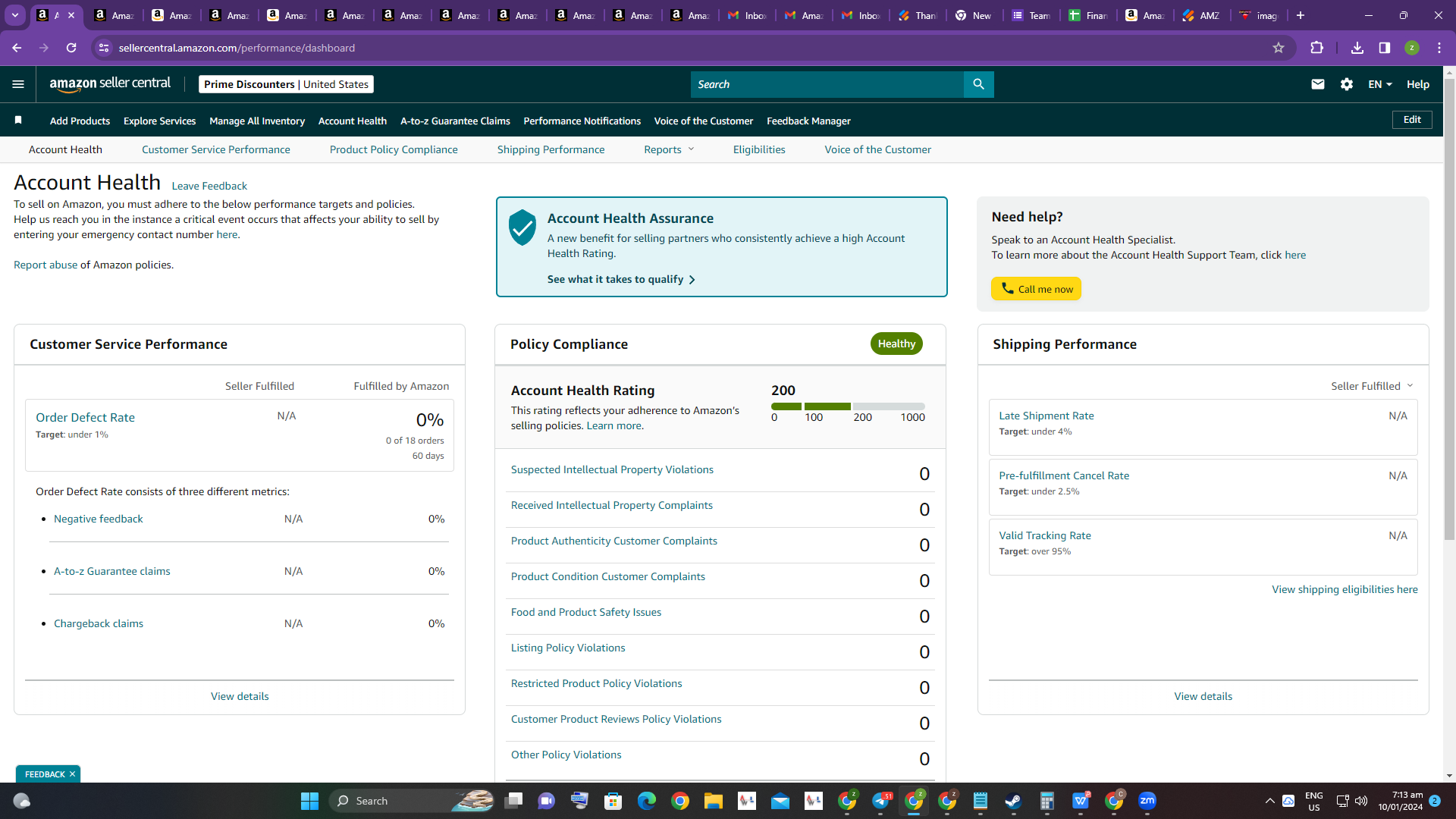The height and width of the screenshot is (819, 1456).
Task: Go back to previous page
Action: click(17, 48)
